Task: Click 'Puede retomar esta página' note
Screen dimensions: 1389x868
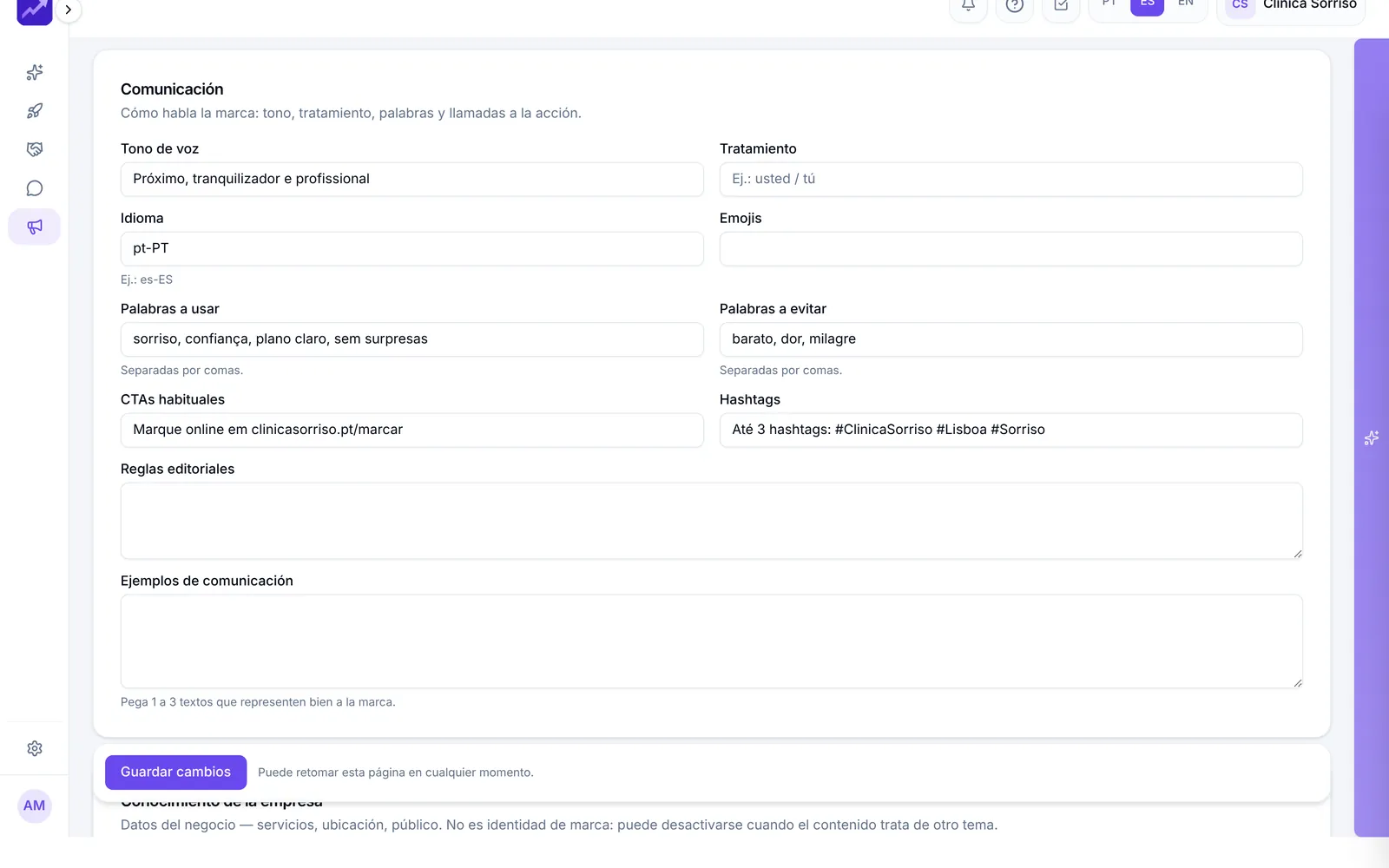Action: [x=396, y=773]
